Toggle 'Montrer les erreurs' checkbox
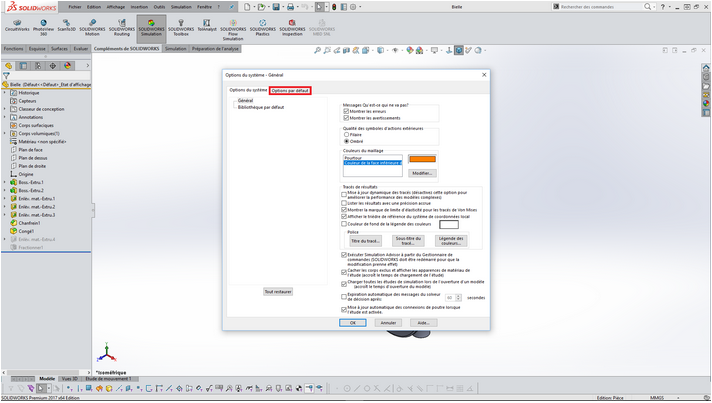 [346, 111]
